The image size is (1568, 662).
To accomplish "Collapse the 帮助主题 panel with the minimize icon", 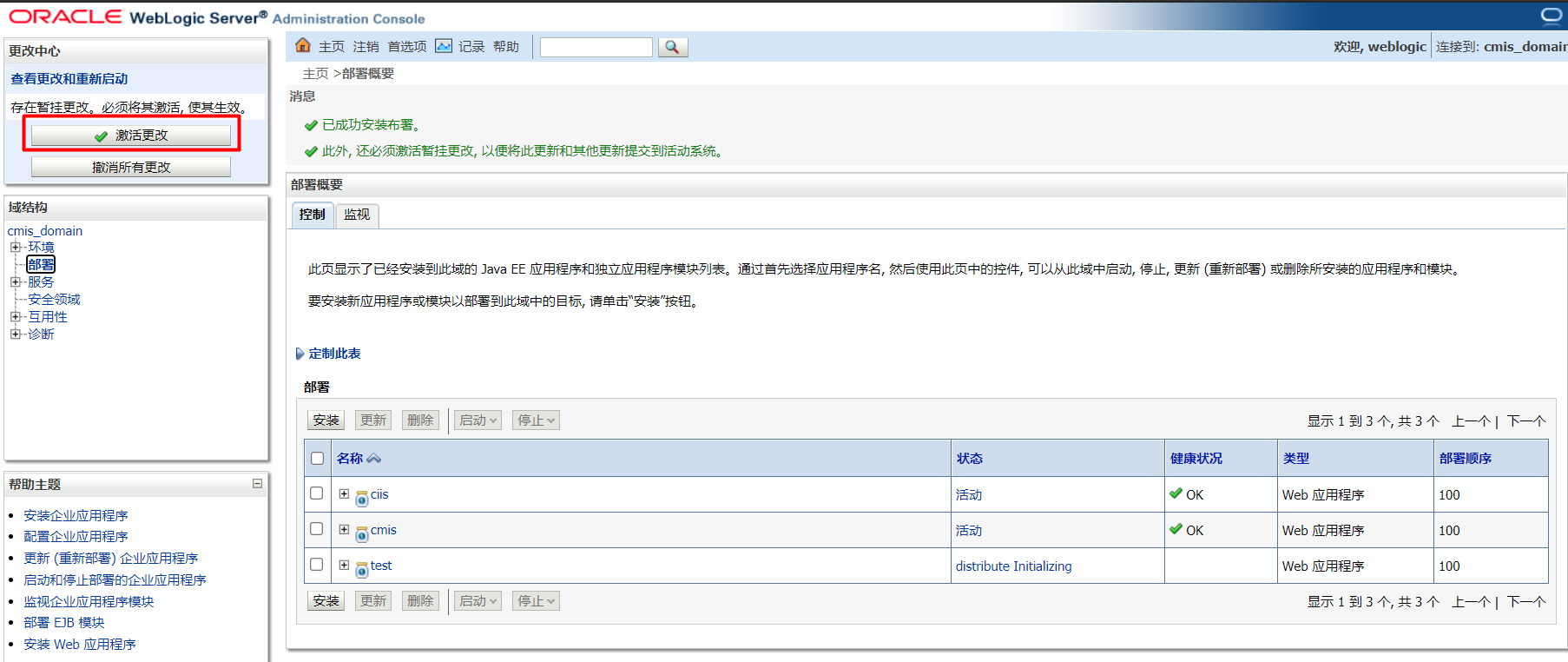I will pyautogui.click(x=257, y=484).
